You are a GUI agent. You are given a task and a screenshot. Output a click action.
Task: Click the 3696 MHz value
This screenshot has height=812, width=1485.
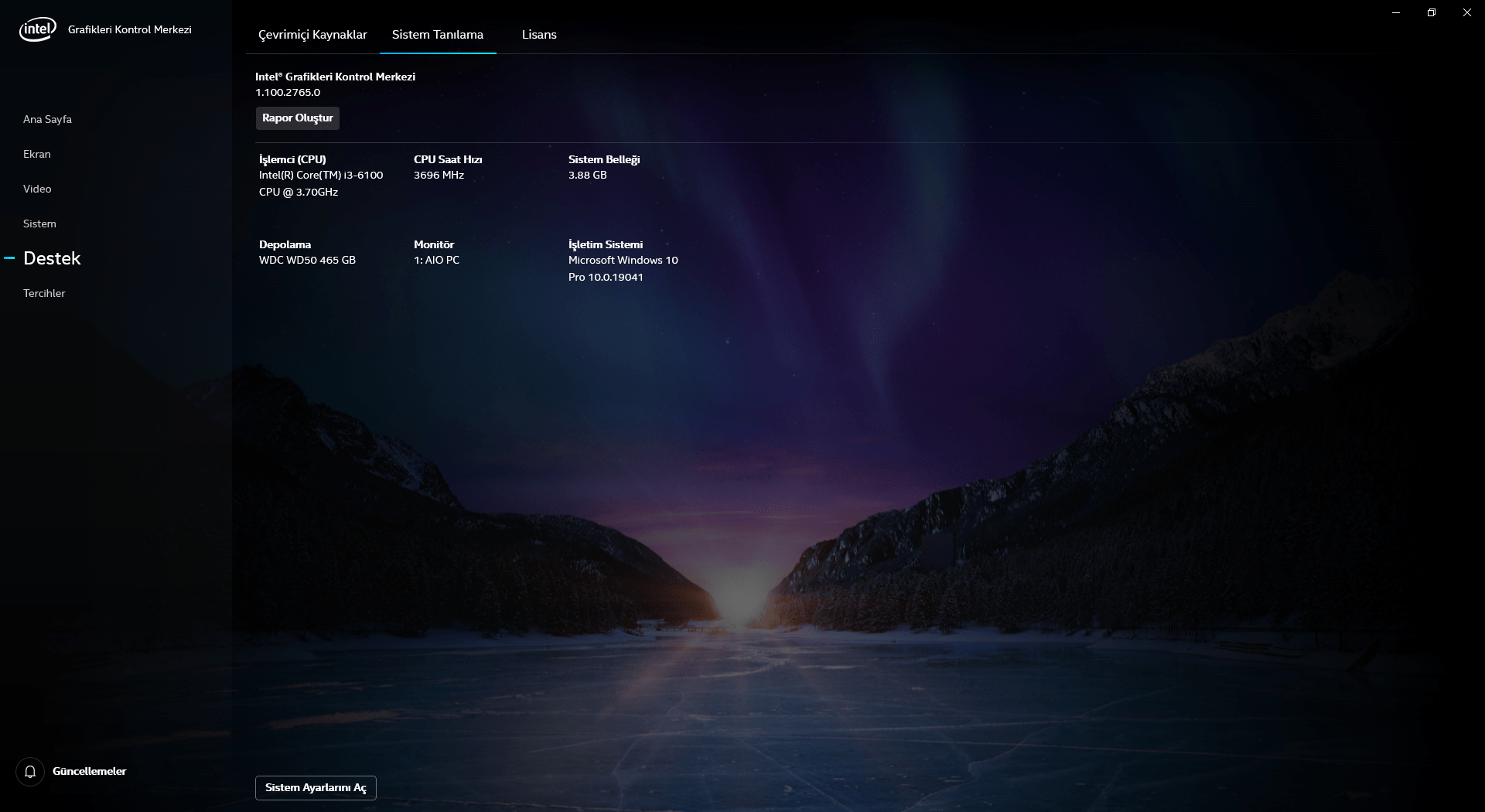pos(439,175)
